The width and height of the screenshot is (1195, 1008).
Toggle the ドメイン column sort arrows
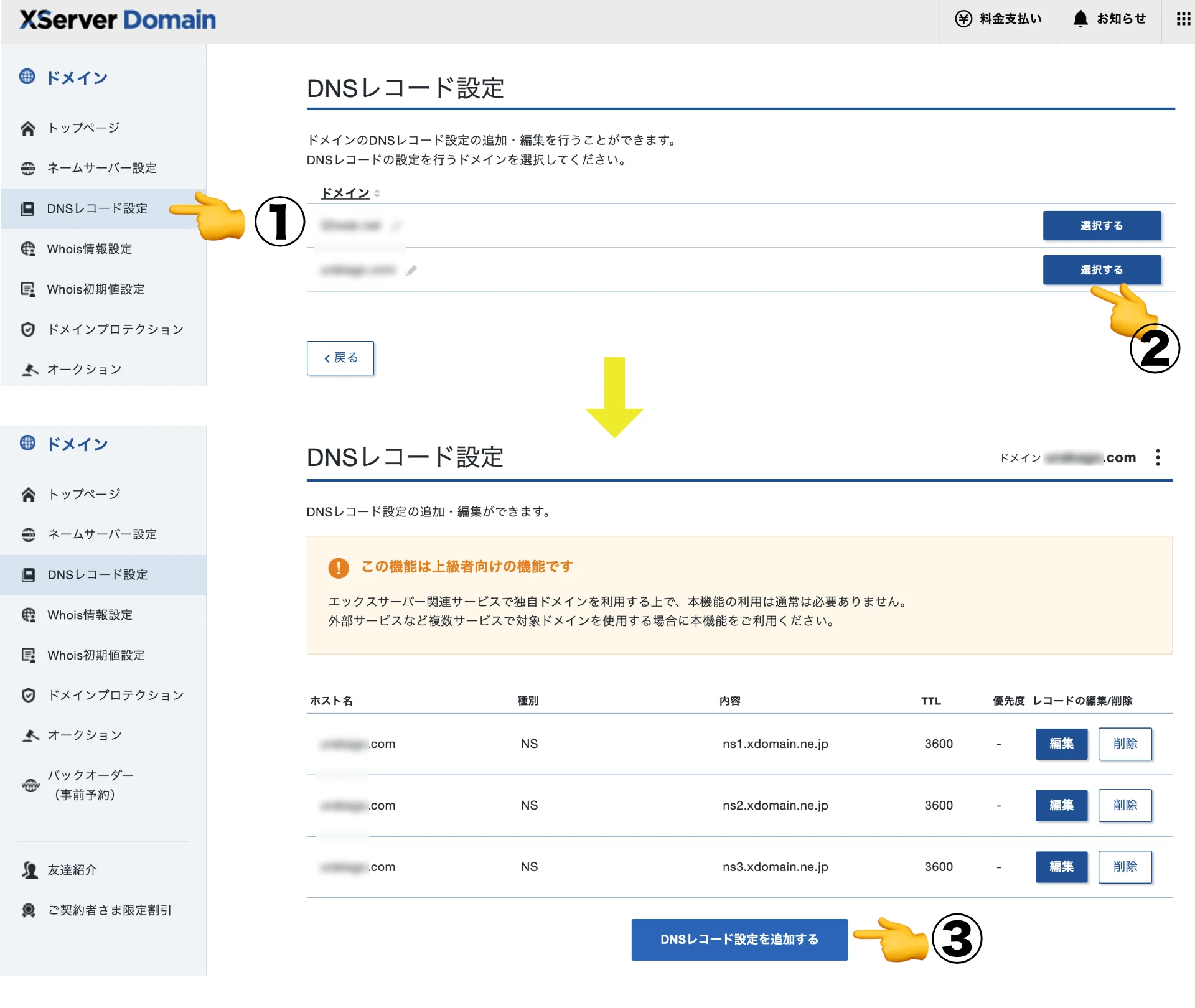coord(377,193)
